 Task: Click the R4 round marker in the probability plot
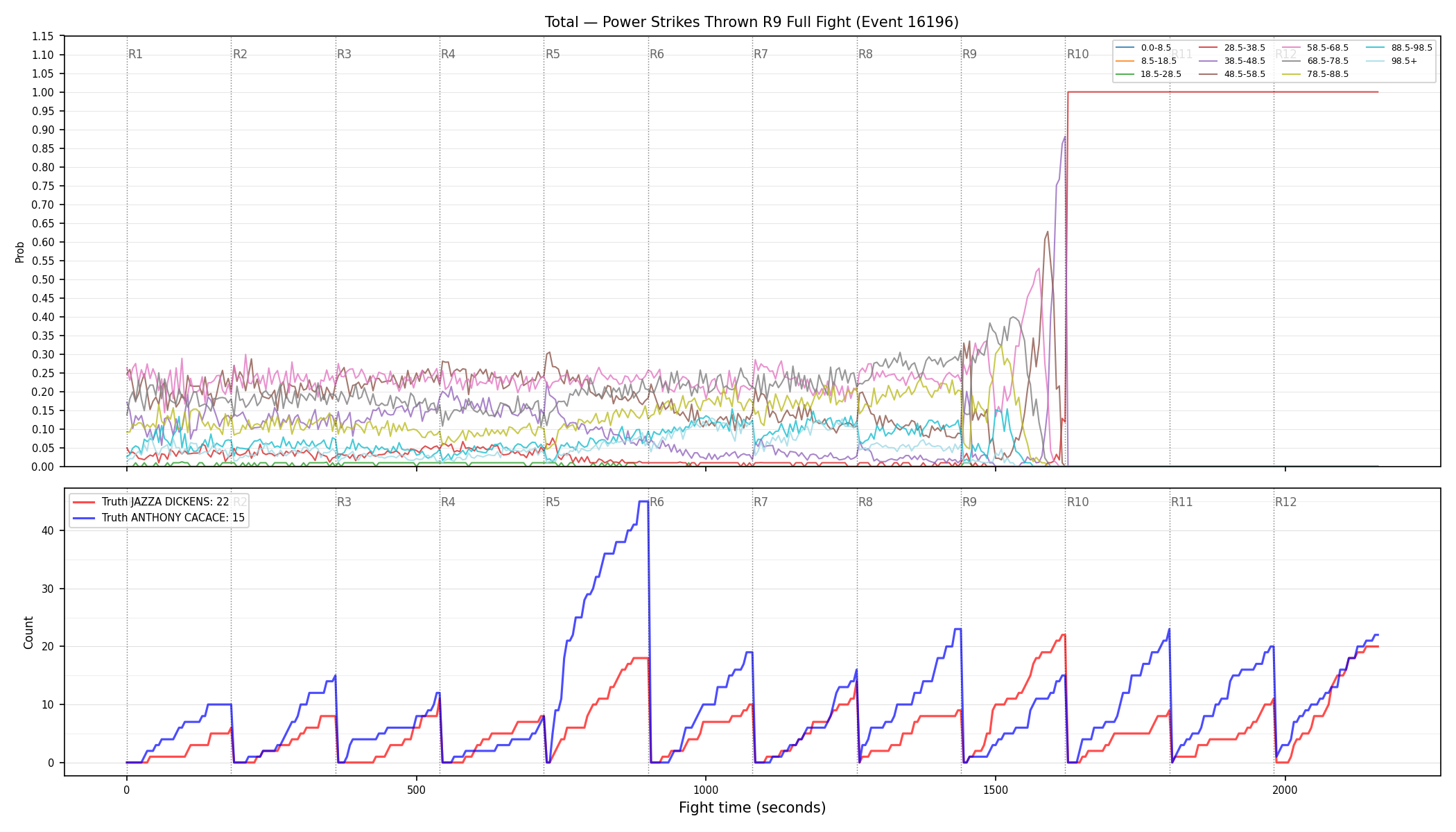click(x=448, y=54)
